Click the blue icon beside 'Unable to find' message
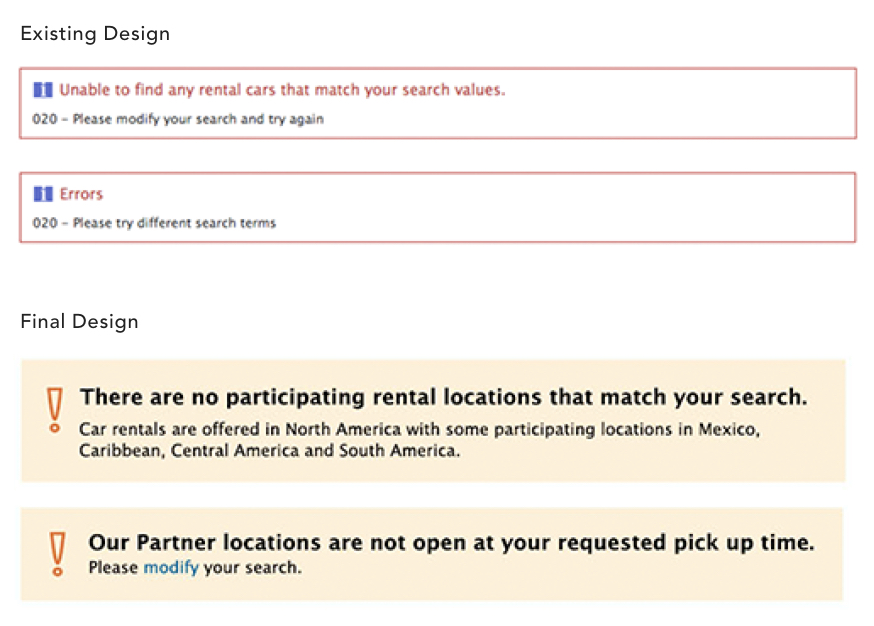This screenshot has height=626, width=874. click(43, 90)
